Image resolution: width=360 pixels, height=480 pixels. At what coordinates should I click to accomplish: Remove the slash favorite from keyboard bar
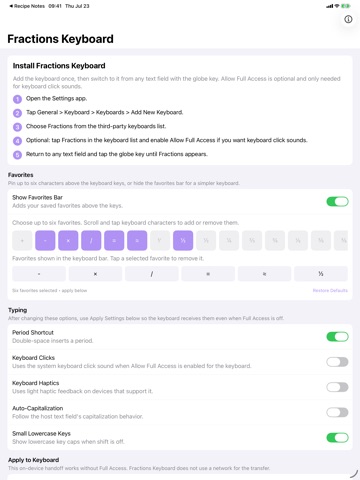pyautogui.click(x=152, y=274)
